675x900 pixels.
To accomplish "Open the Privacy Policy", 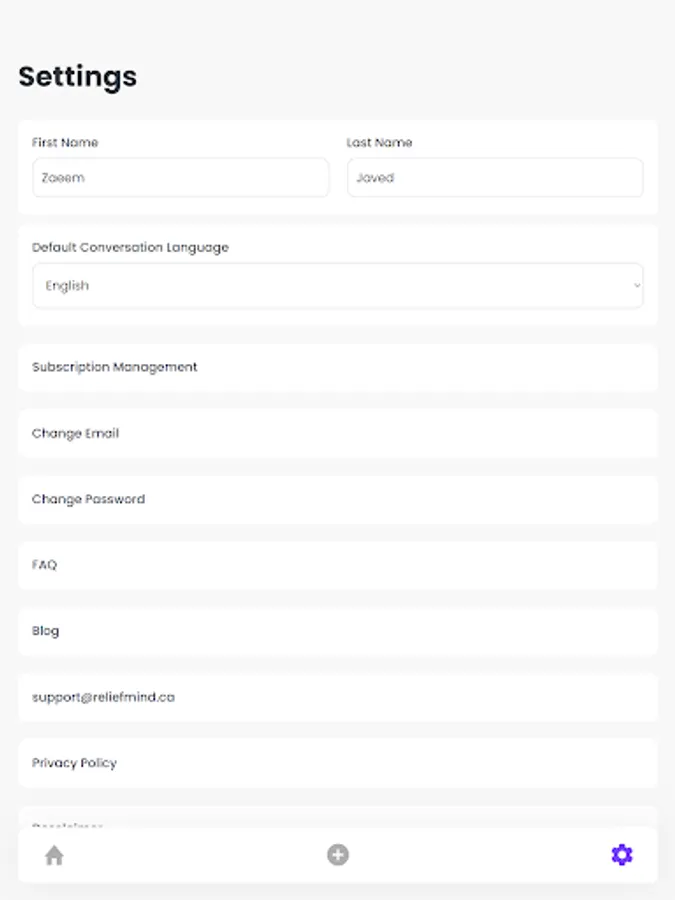I will click(337, 763).
